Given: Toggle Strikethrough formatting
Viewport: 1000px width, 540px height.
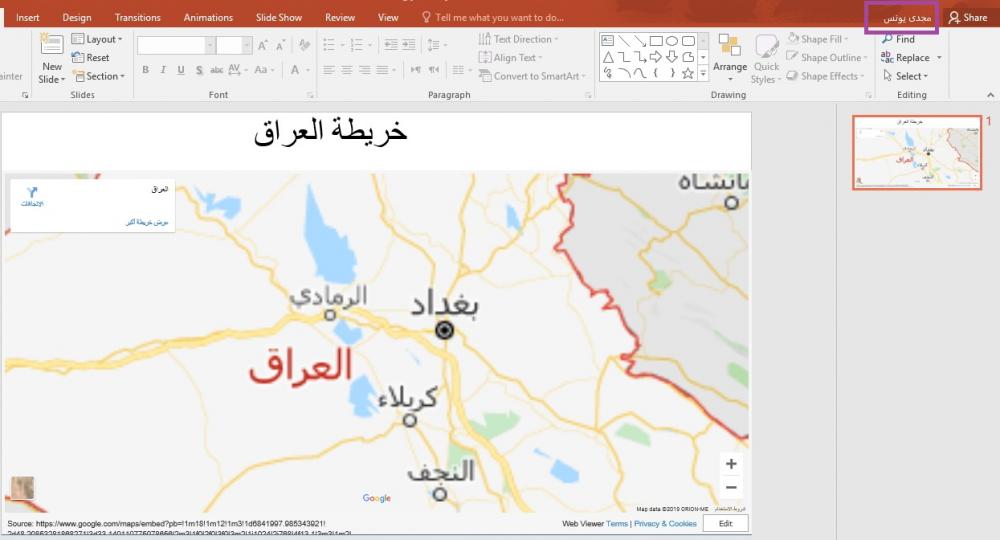Looking at the screenshot, I should click(216, 70).
